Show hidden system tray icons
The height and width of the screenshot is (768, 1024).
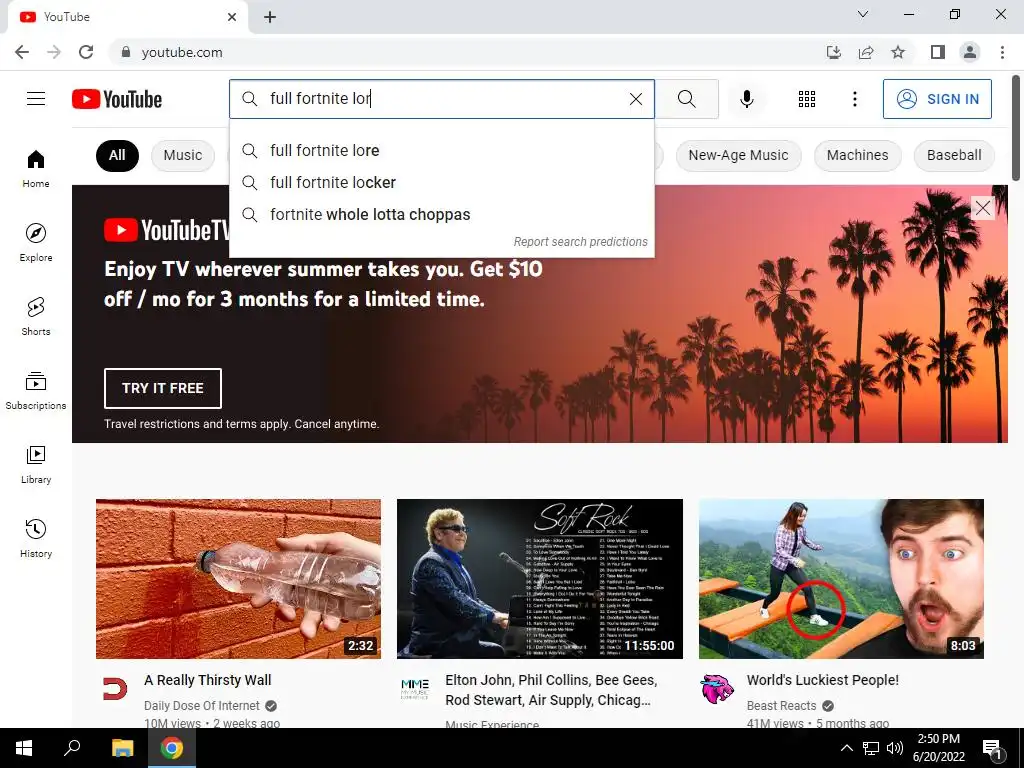pos(846,748)
